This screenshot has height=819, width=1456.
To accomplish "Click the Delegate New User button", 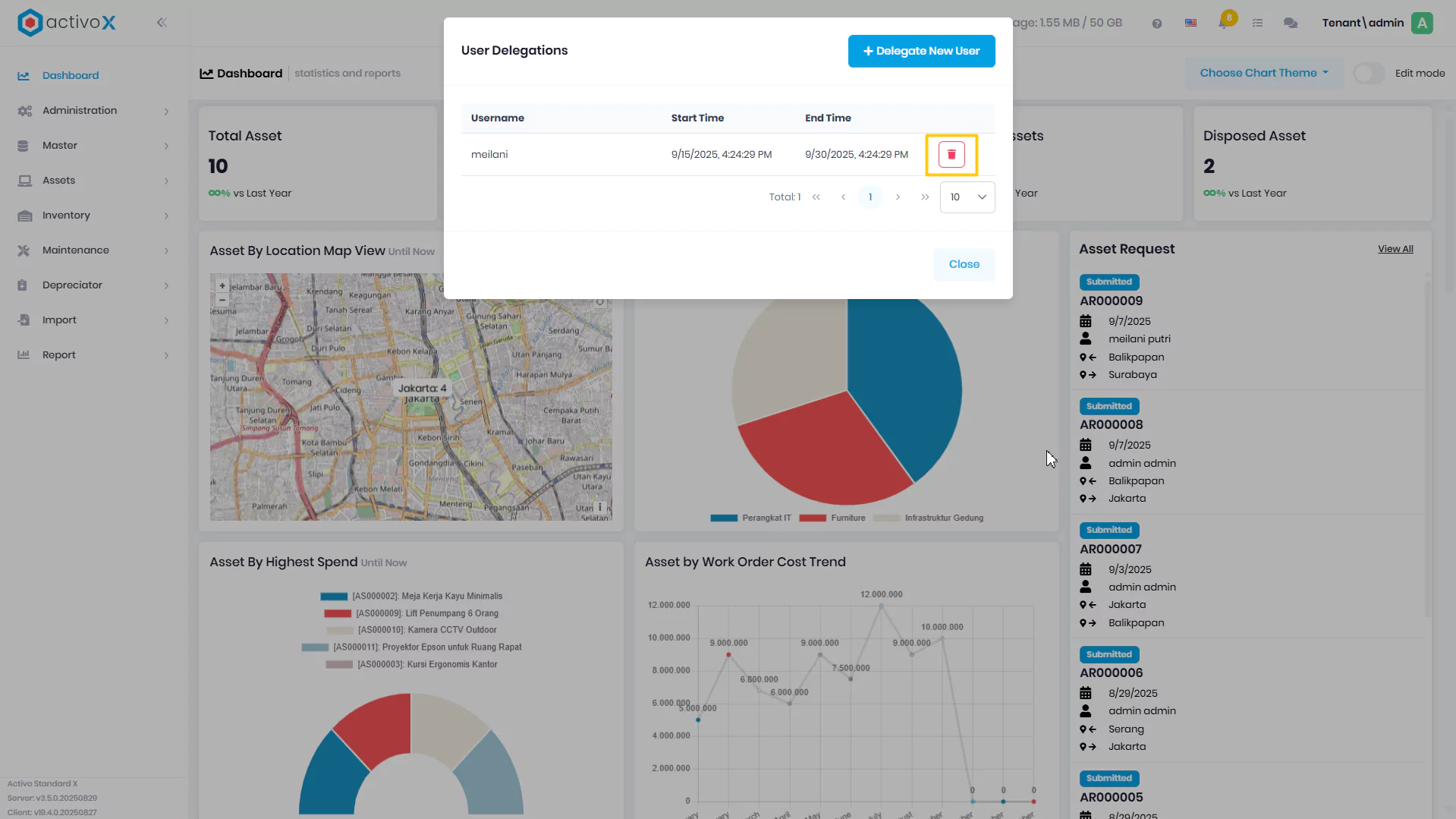I will point(921,51).
